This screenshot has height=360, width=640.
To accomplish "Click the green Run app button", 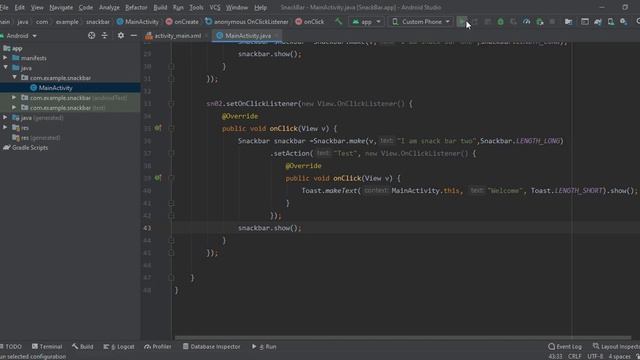I will point(462,22).
